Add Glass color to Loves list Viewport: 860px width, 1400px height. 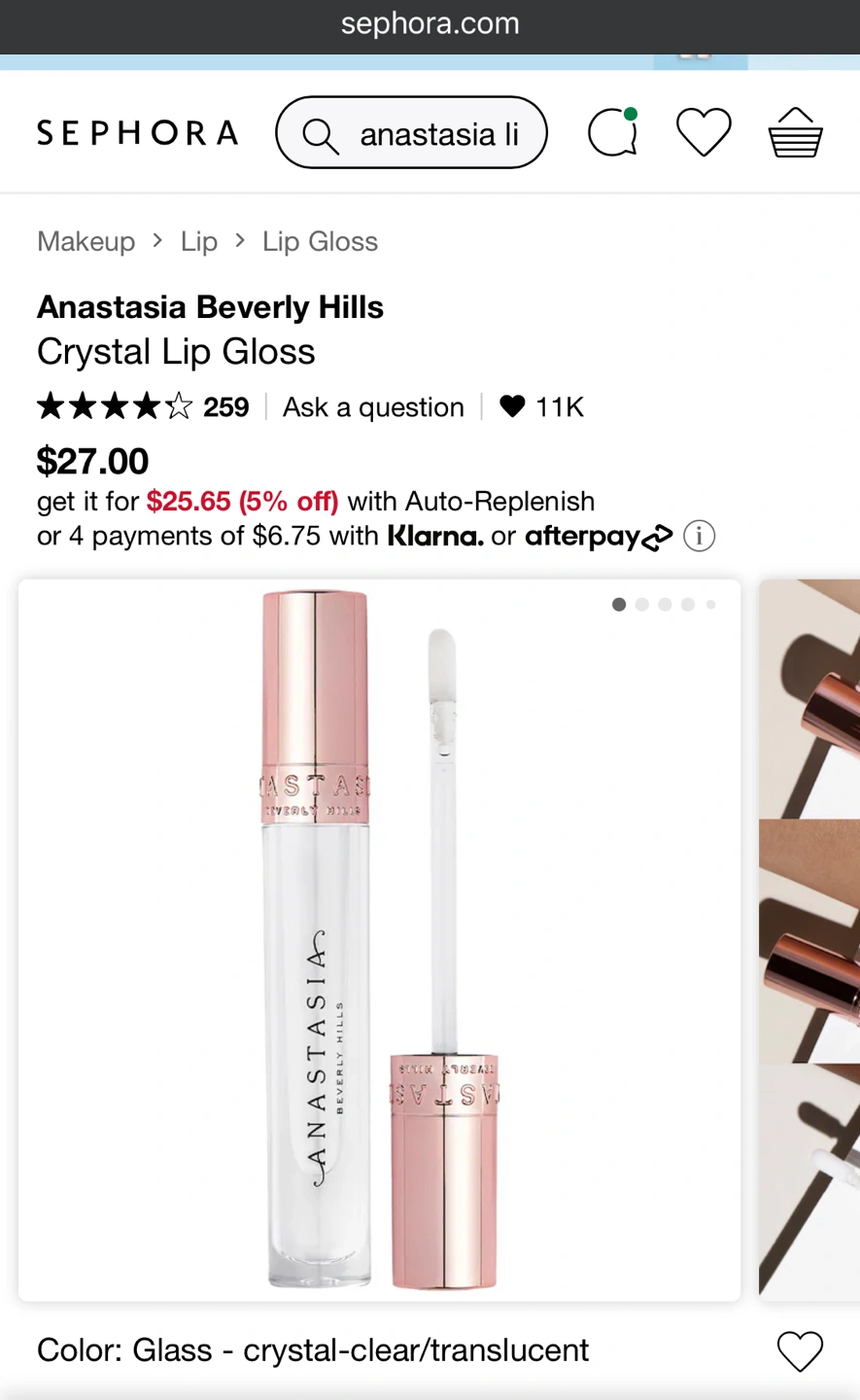pyautogui.click(x=800, y=1350)
